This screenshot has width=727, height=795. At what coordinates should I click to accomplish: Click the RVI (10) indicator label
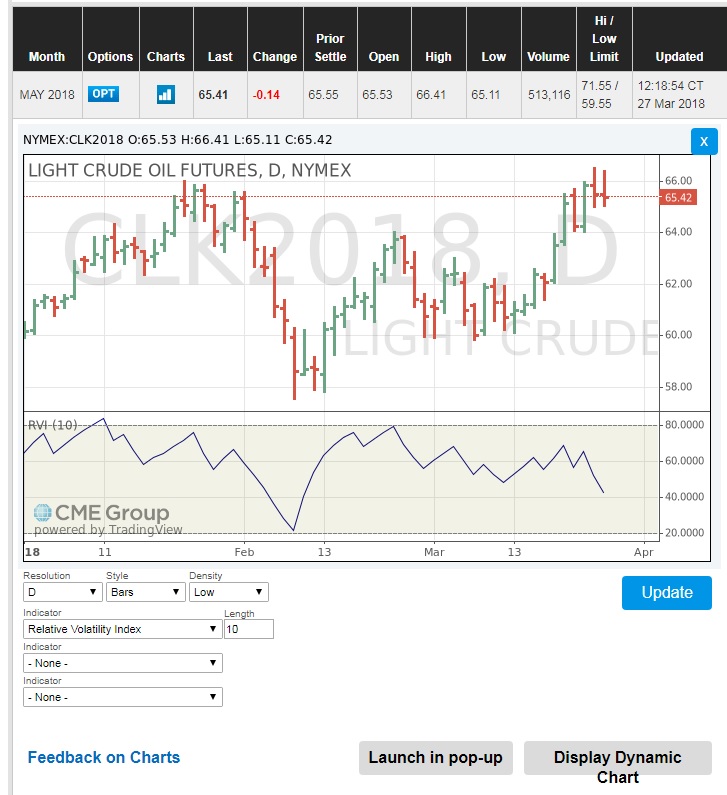tap(52, 425)
